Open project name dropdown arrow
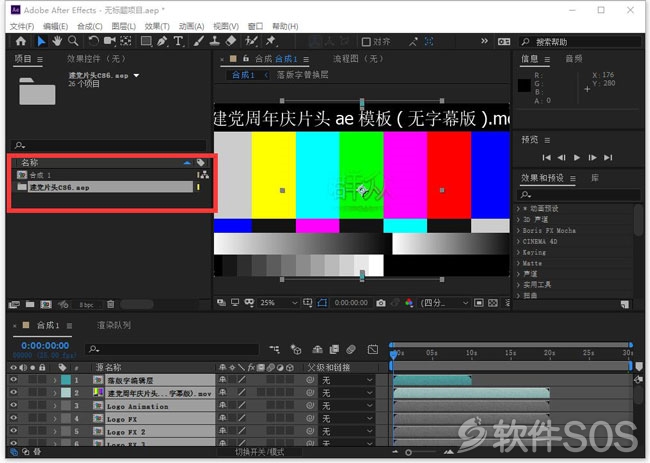This screenshot has height=463, width=650. coord(136,75)
